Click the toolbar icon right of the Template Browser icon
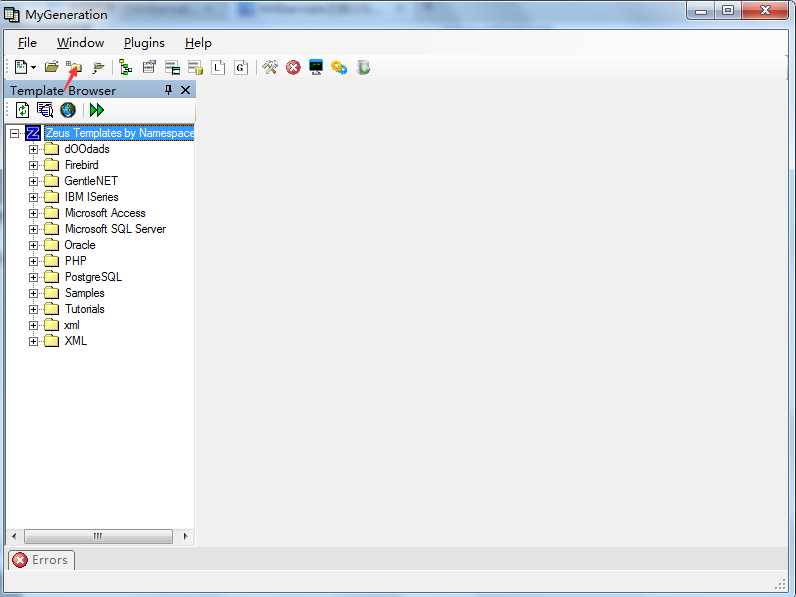This screenshot has width=796, height=597. click(98, 67)
